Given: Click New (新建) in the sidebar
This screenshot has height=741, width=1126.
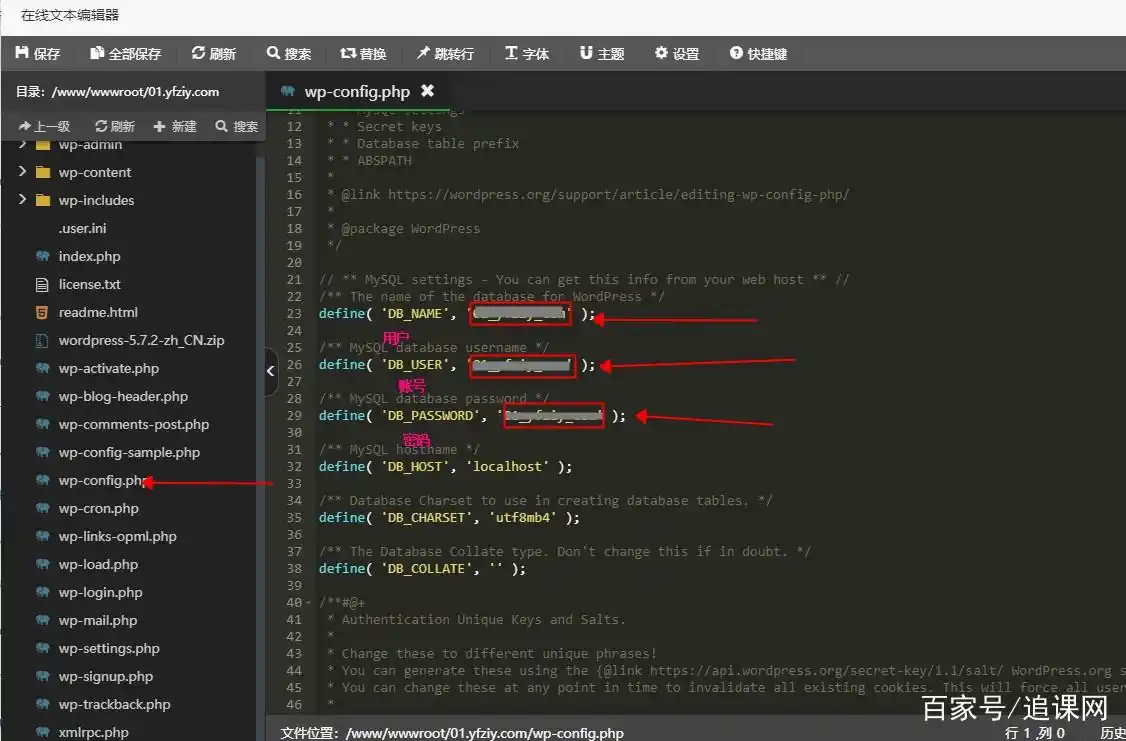Looking at the screenshot, I should [x=175, y=126].
